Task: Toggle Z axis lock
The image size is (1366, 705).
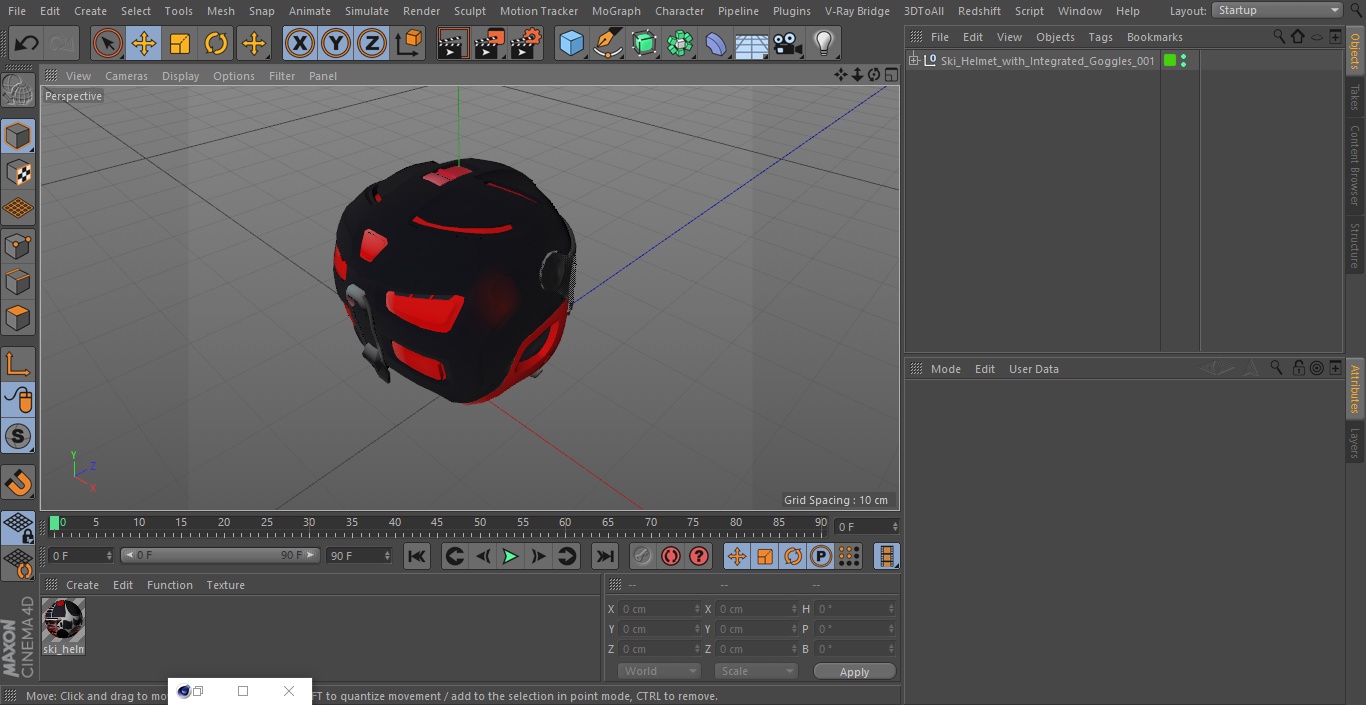Action: (x=372, y=44)
